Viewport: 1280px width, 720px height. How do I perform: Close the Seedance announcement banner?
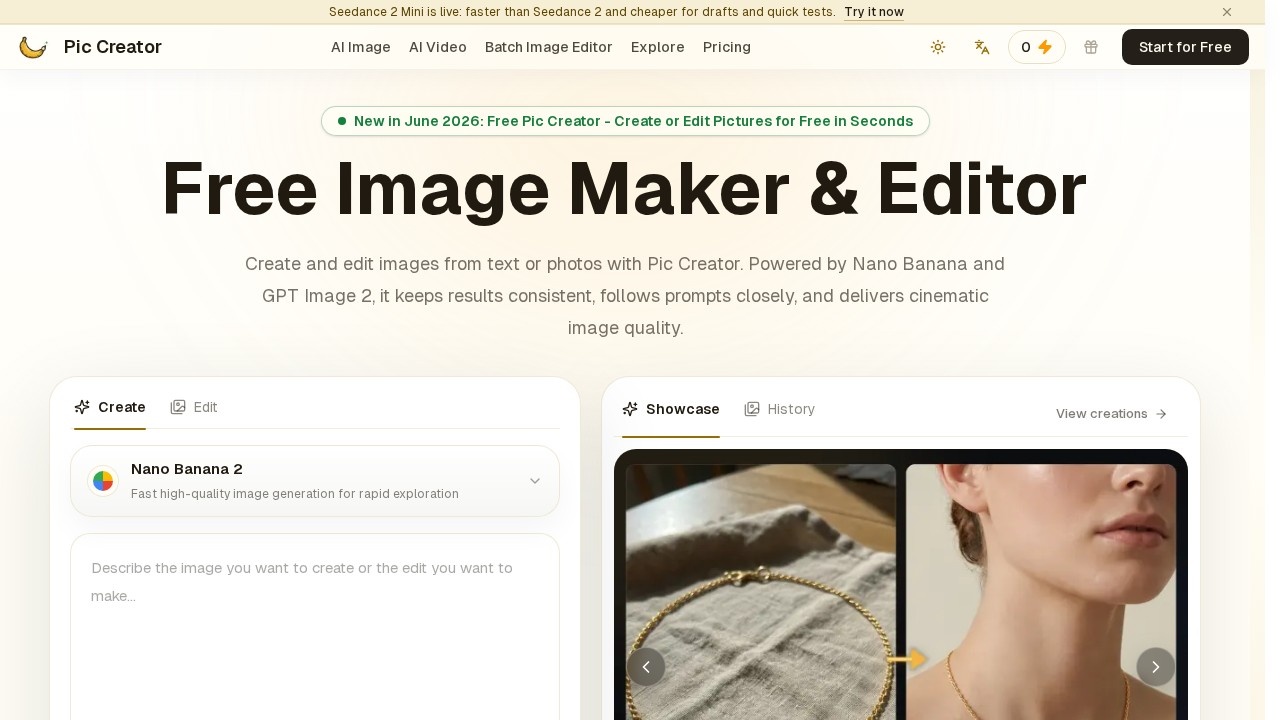[1227, 12]
